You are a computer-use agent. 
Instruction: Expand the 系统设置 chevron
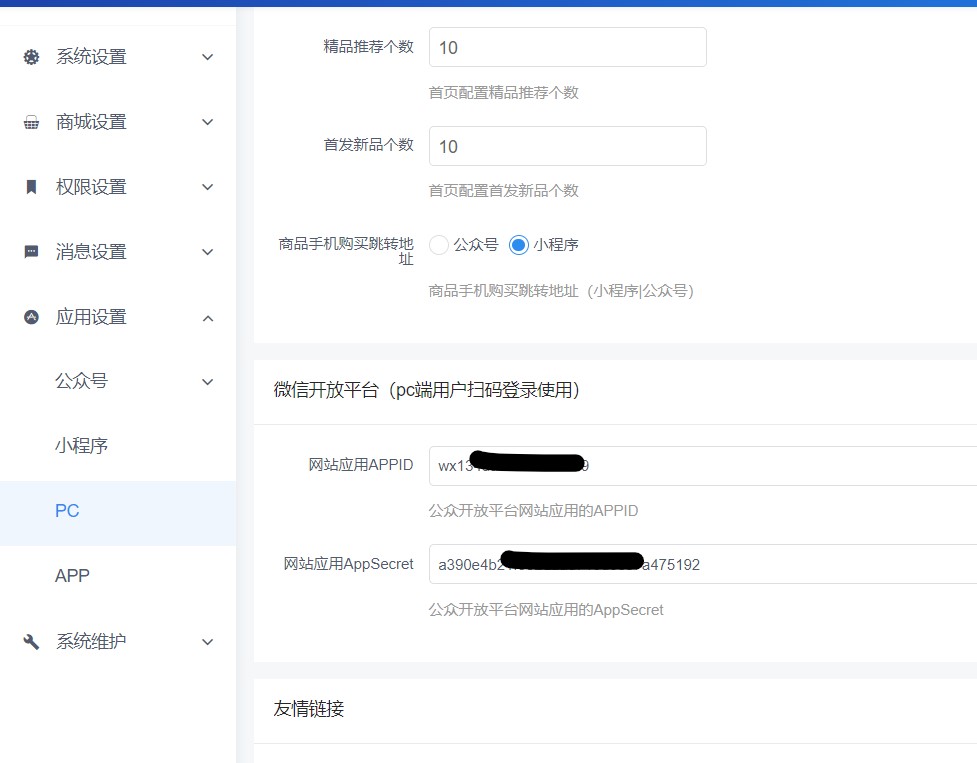[208, 57]
